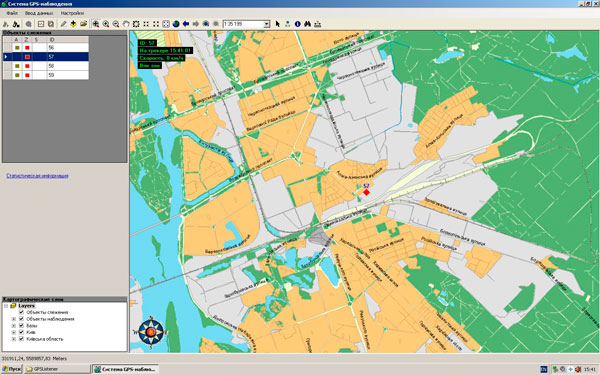
Task: Open the Файл menu
Action: (x=12, y=13)
